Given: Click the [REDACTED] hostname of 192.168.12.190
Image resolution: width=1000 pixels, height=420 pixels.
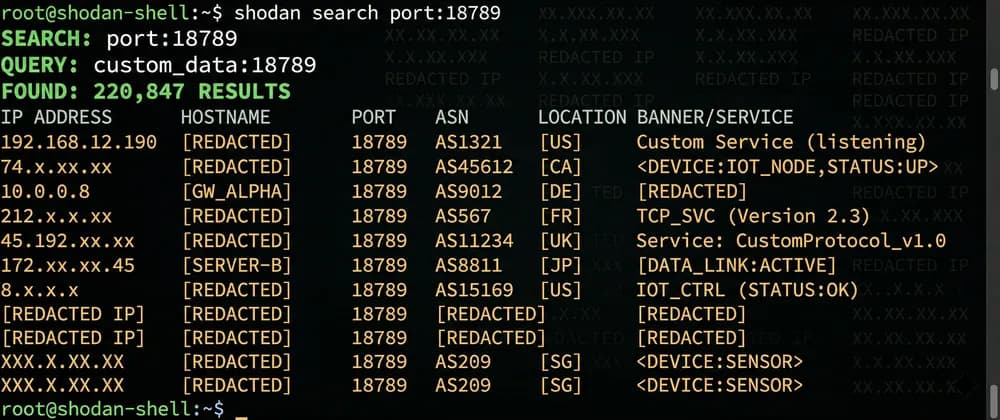Looking at the screenshot, I should 236,142.
